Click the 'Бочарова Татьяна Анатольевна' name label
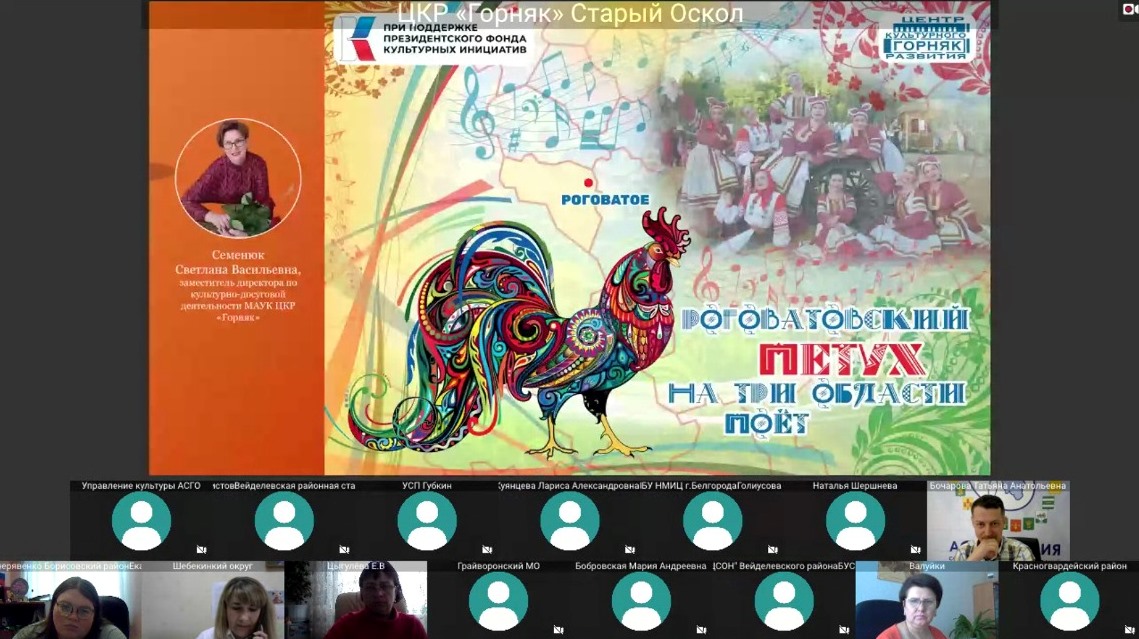 click(997, 486)
